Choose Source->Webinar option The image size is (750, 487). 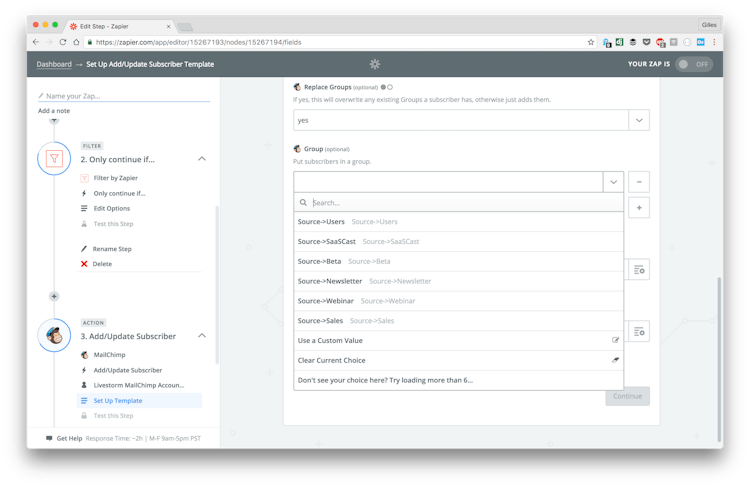pos(325,301)
